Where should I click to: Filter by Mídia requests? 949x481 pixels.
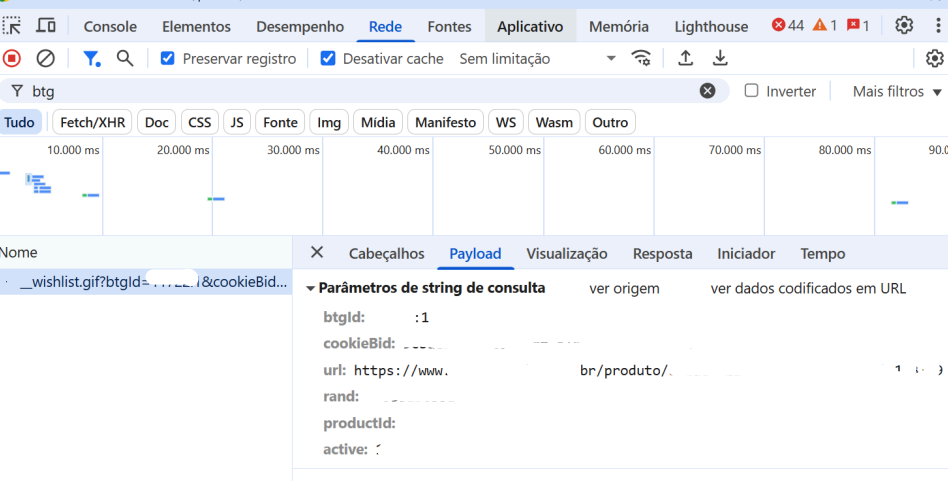point(378,122)
